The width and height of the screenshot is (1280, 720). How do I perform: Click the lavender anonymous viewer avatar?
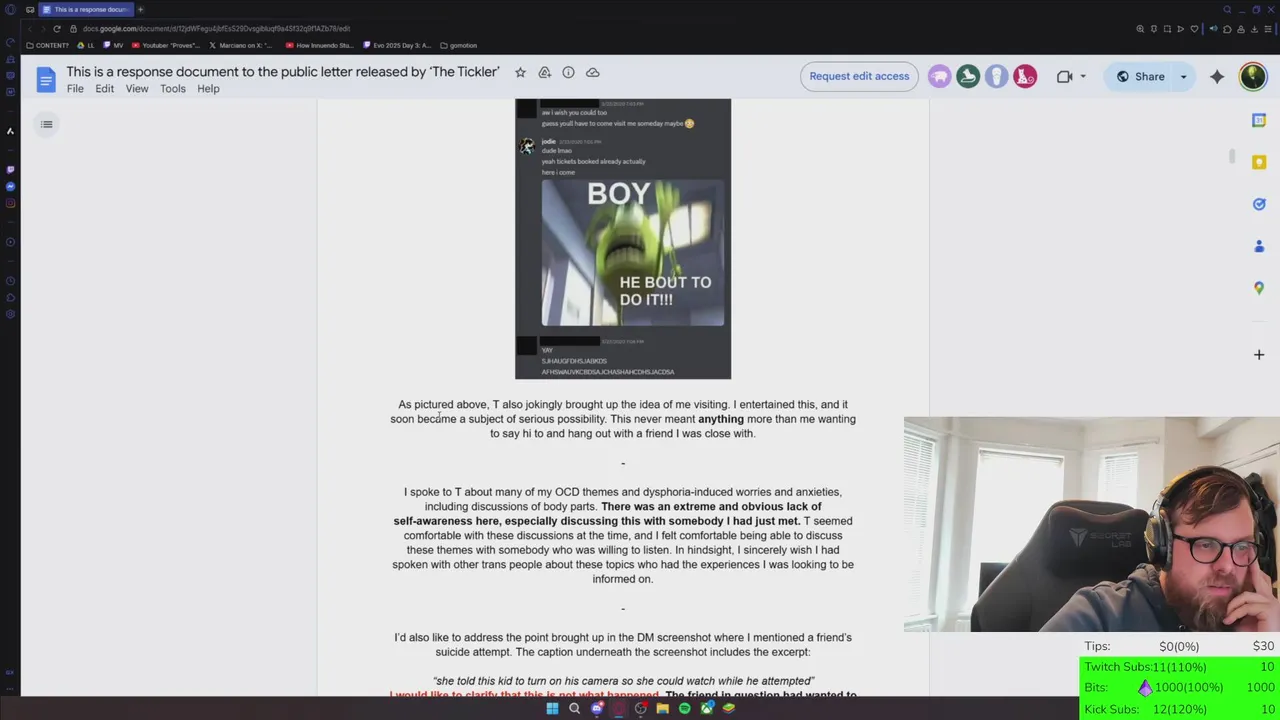(996, 76)
